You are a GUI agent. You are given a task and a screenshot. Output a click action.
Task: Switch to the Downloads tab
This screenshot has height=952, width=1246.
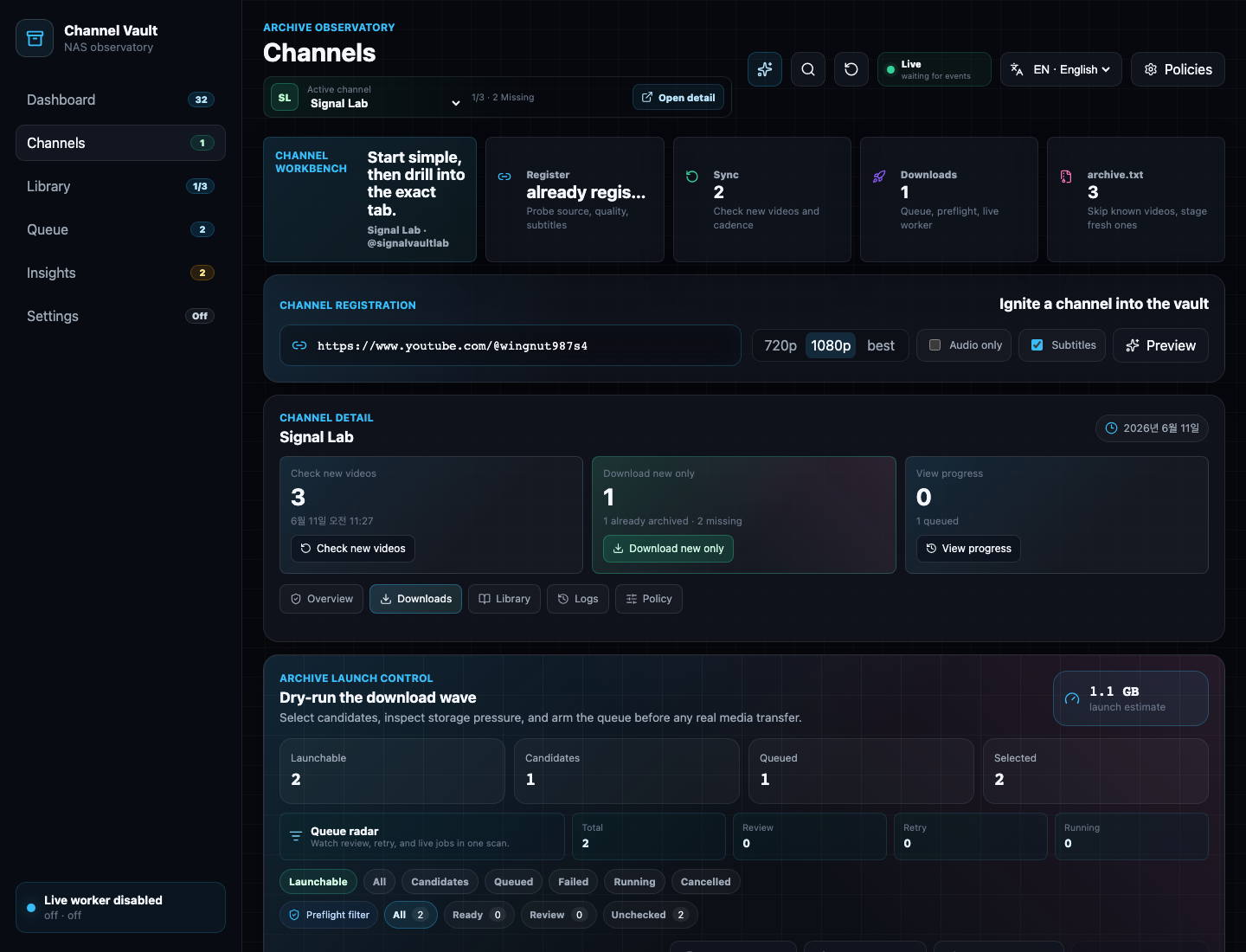(x=415, y=599)
